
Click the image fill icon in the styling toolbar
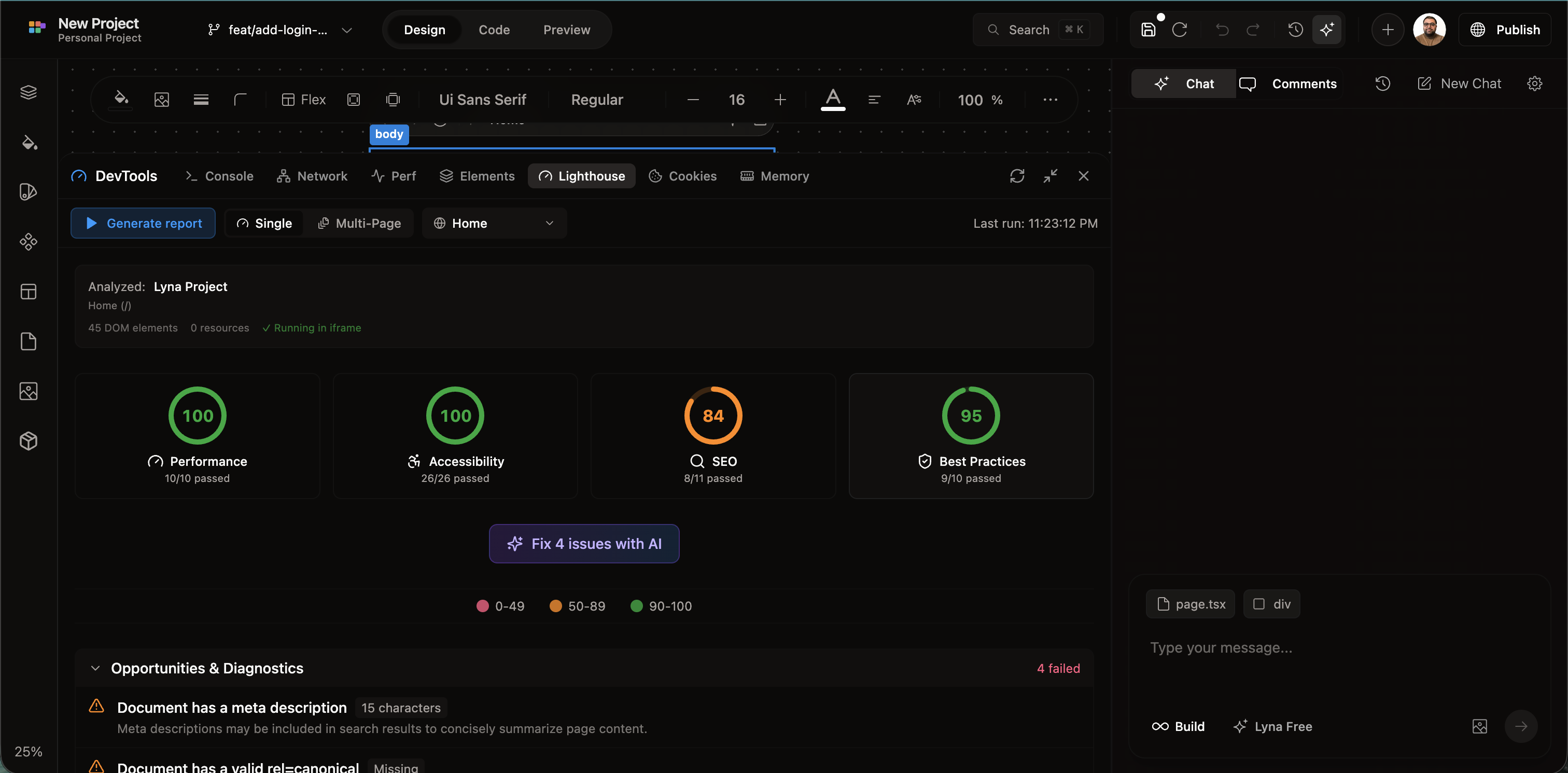(161, 99)
